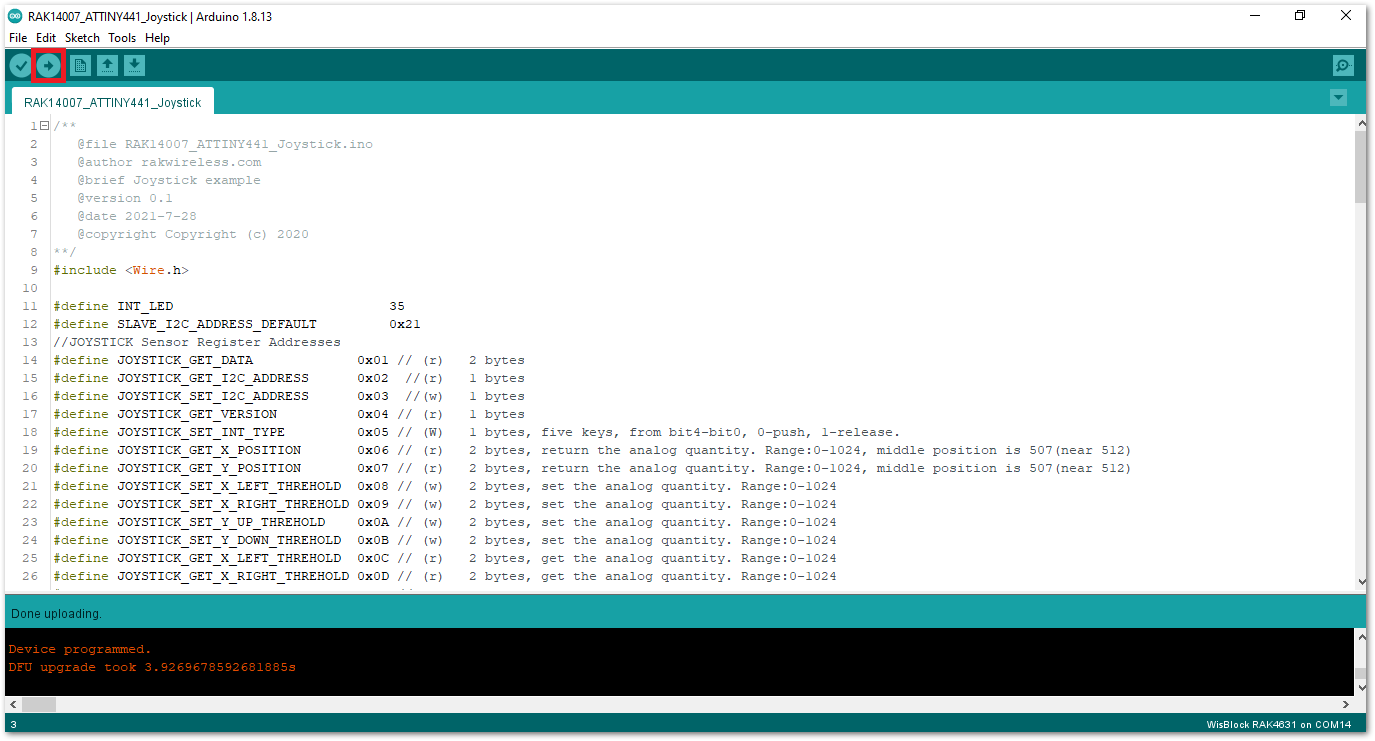Click JOYSTICK_GET_VERSION define name

coord(197,414)
